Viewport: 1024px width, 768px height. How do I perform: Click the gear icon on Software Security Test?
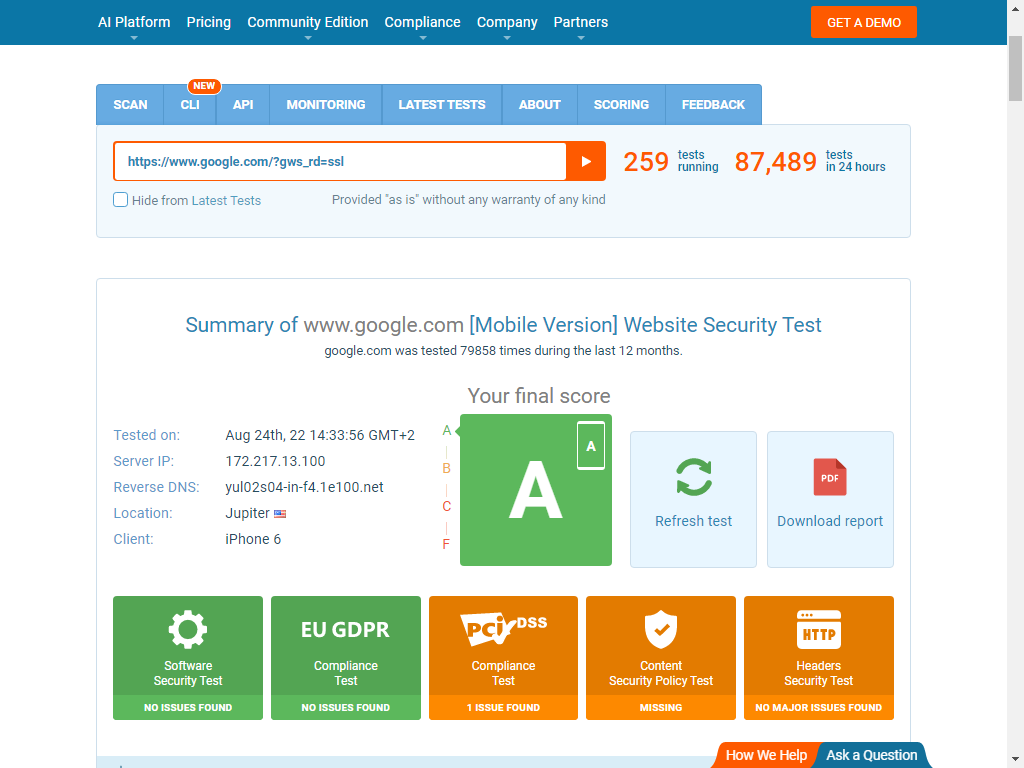click(x=188, y=629)
